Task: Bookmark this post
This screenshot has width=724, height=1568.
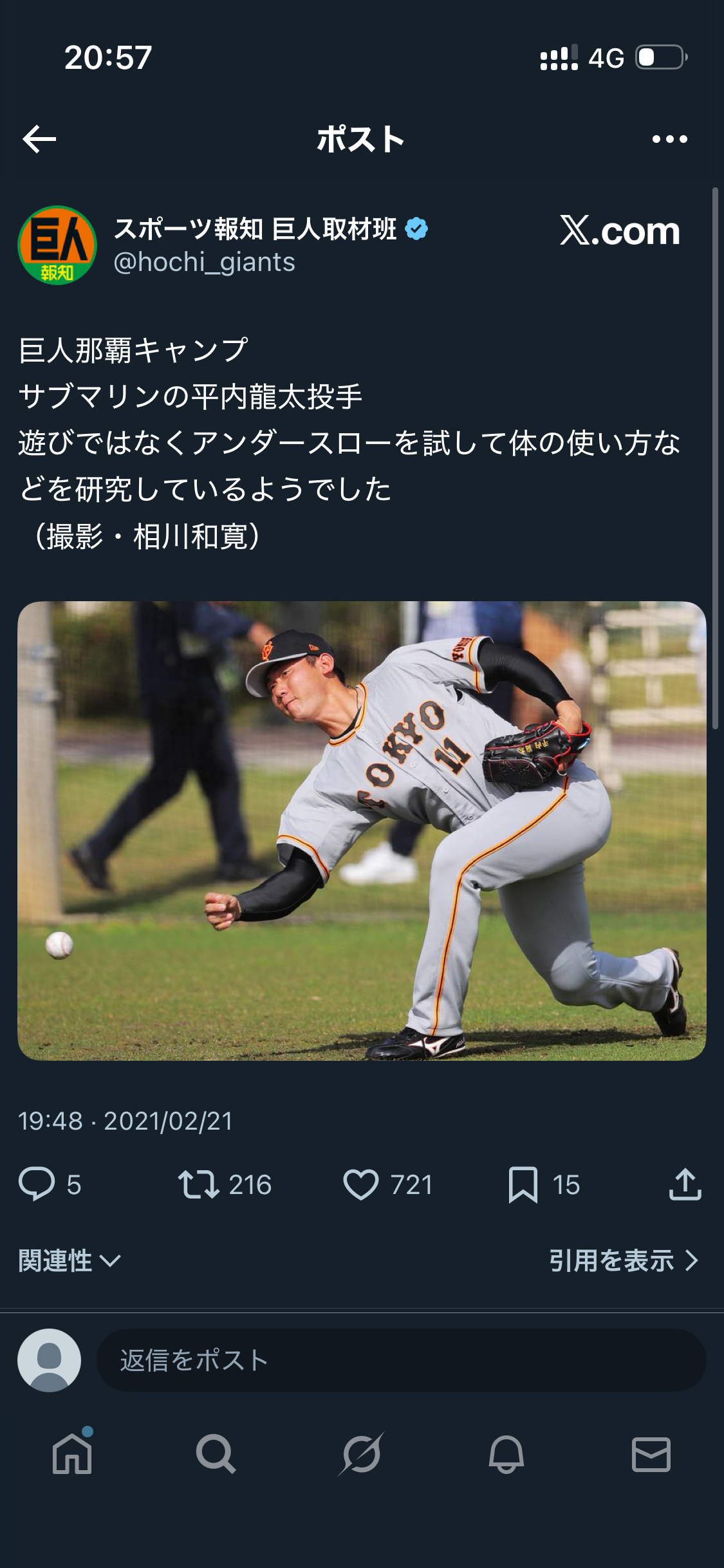Action: pyautogui.click(x=523, y=1184)
